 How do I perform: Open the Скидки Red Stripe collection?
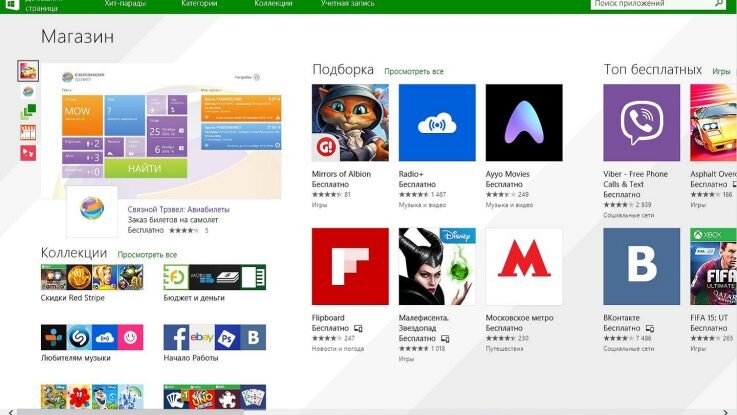[92, 283]
